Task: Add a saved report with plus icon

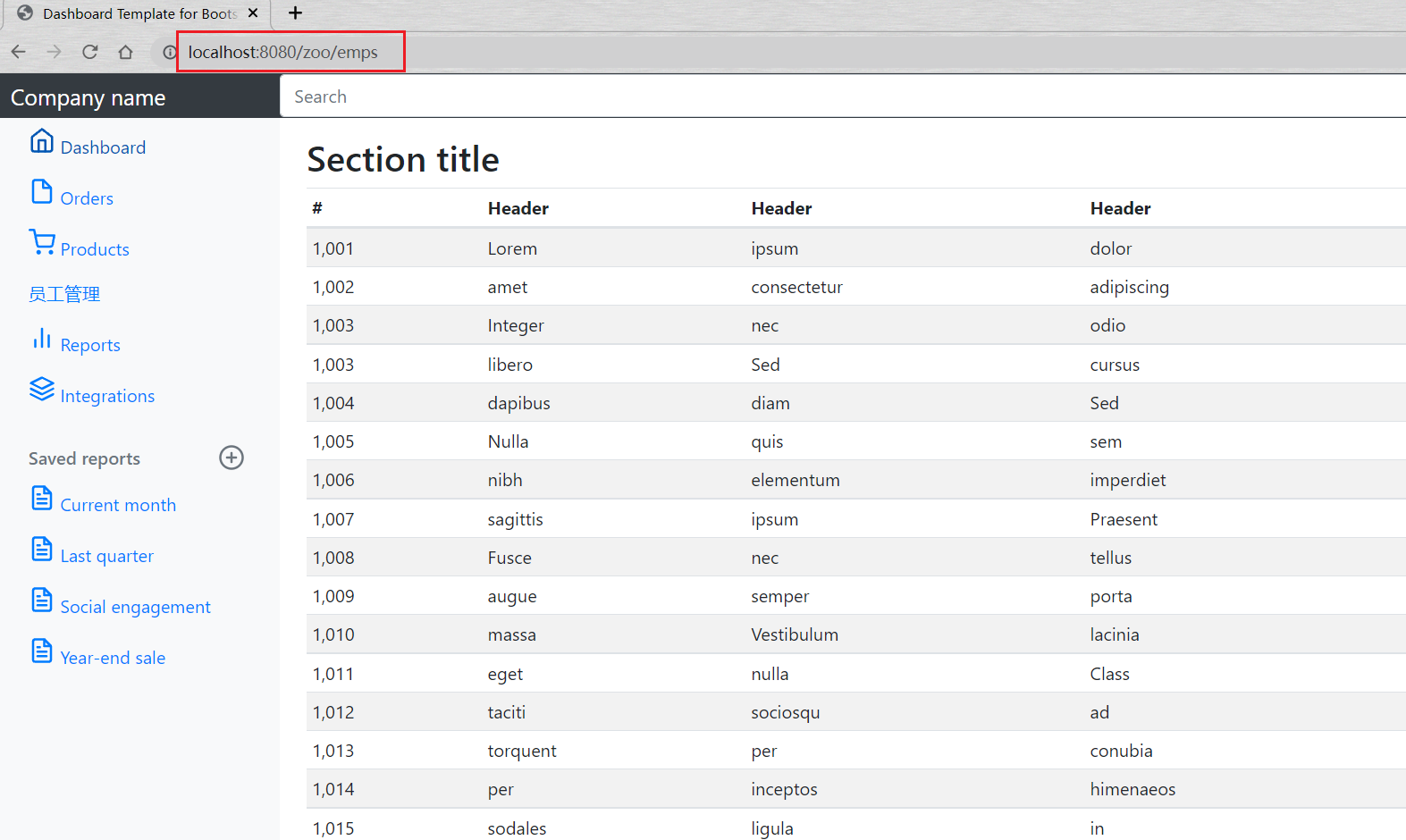Action: click(232, 458)
